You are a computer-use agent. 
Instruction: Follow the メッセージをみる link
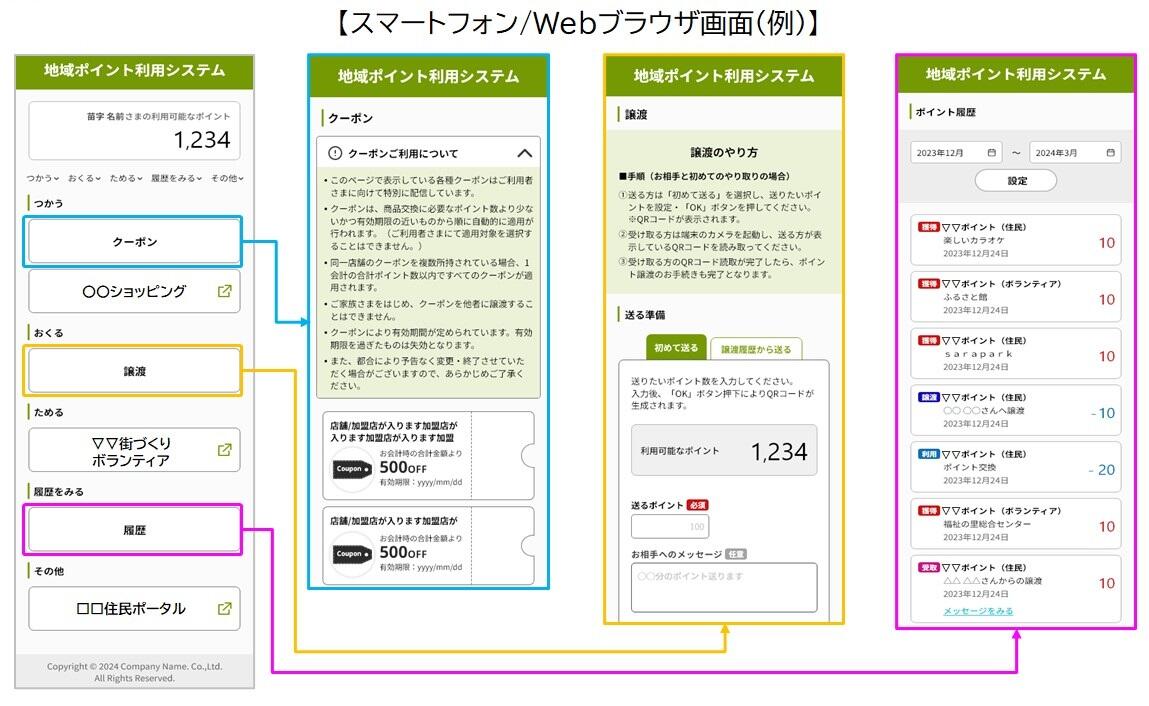point(977,611)
